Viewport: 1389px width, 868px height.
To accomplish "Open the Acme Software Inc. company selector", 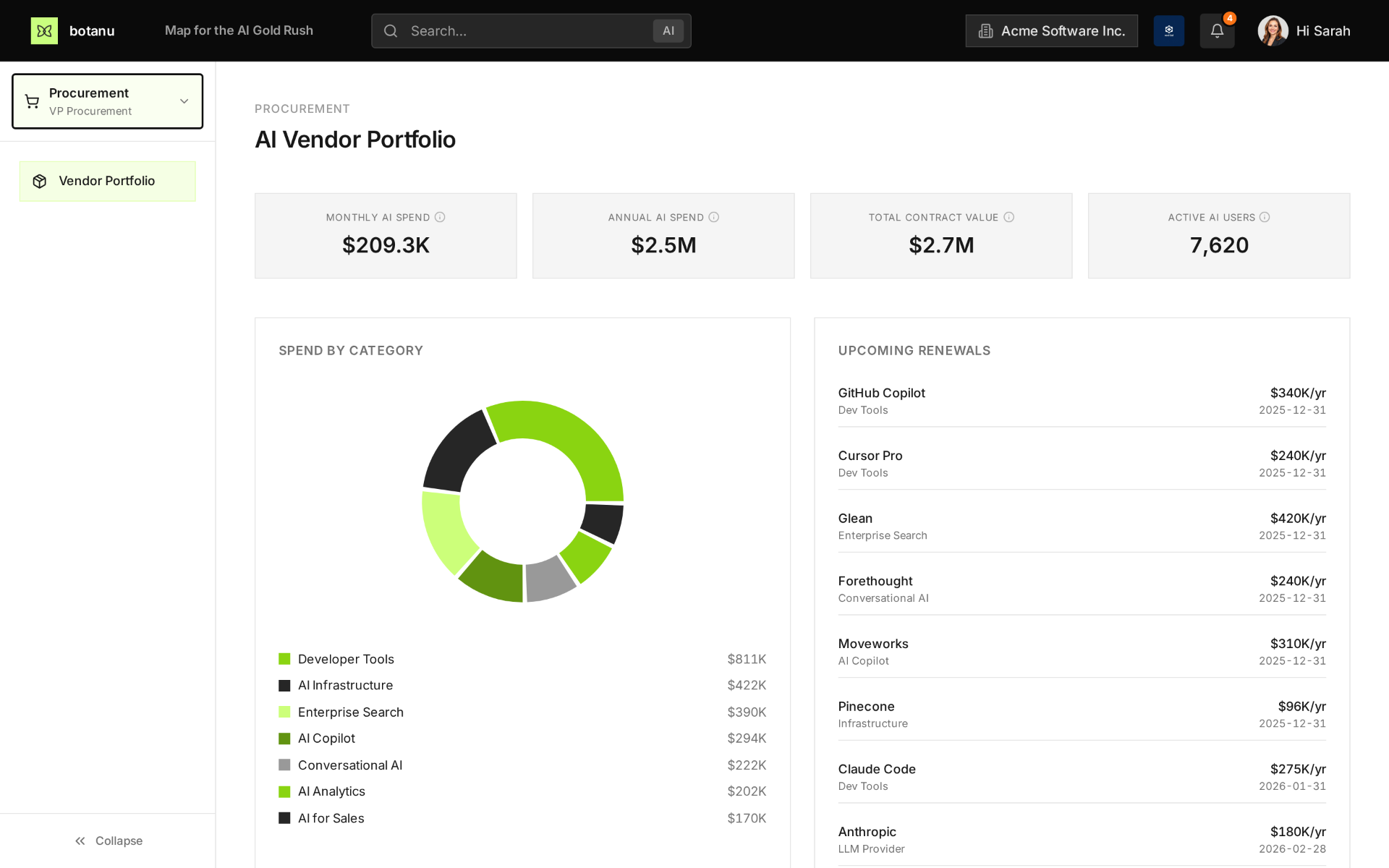I will [x=1051, y=30].
